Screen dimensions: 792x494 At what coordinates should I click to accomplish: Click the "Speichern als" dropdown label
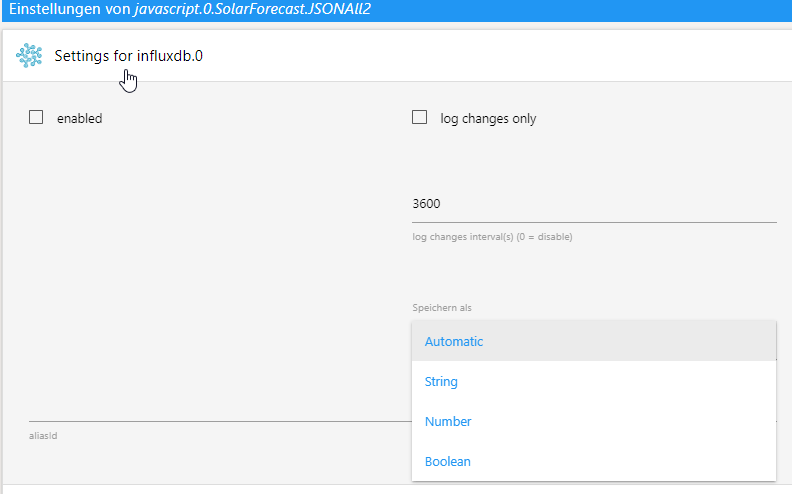tap(442, 307)
